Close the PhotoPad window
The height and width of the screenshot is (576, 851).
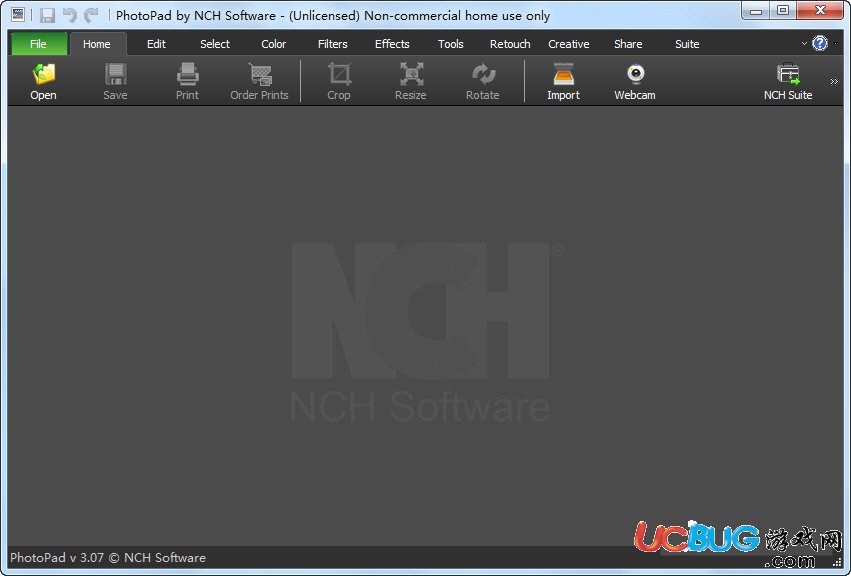821,11
